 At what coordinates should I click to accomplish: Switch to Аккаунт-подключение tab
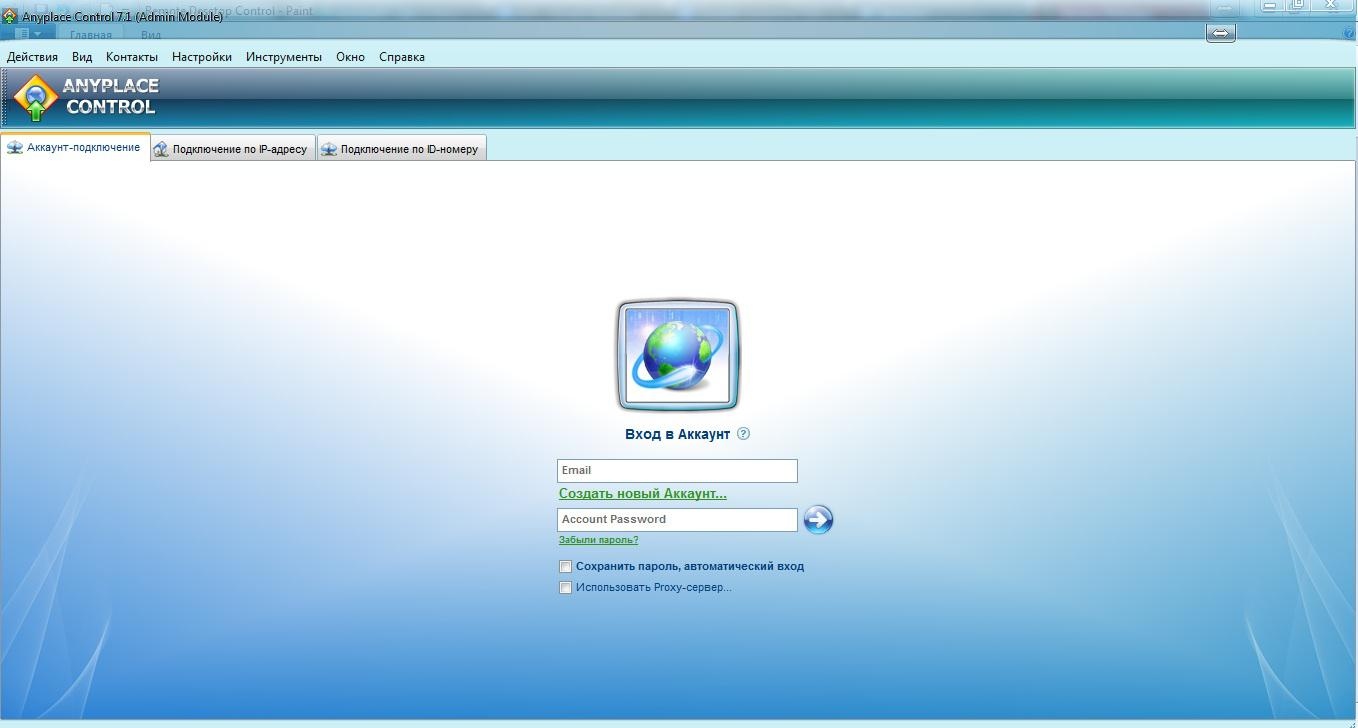coord(75,147)
